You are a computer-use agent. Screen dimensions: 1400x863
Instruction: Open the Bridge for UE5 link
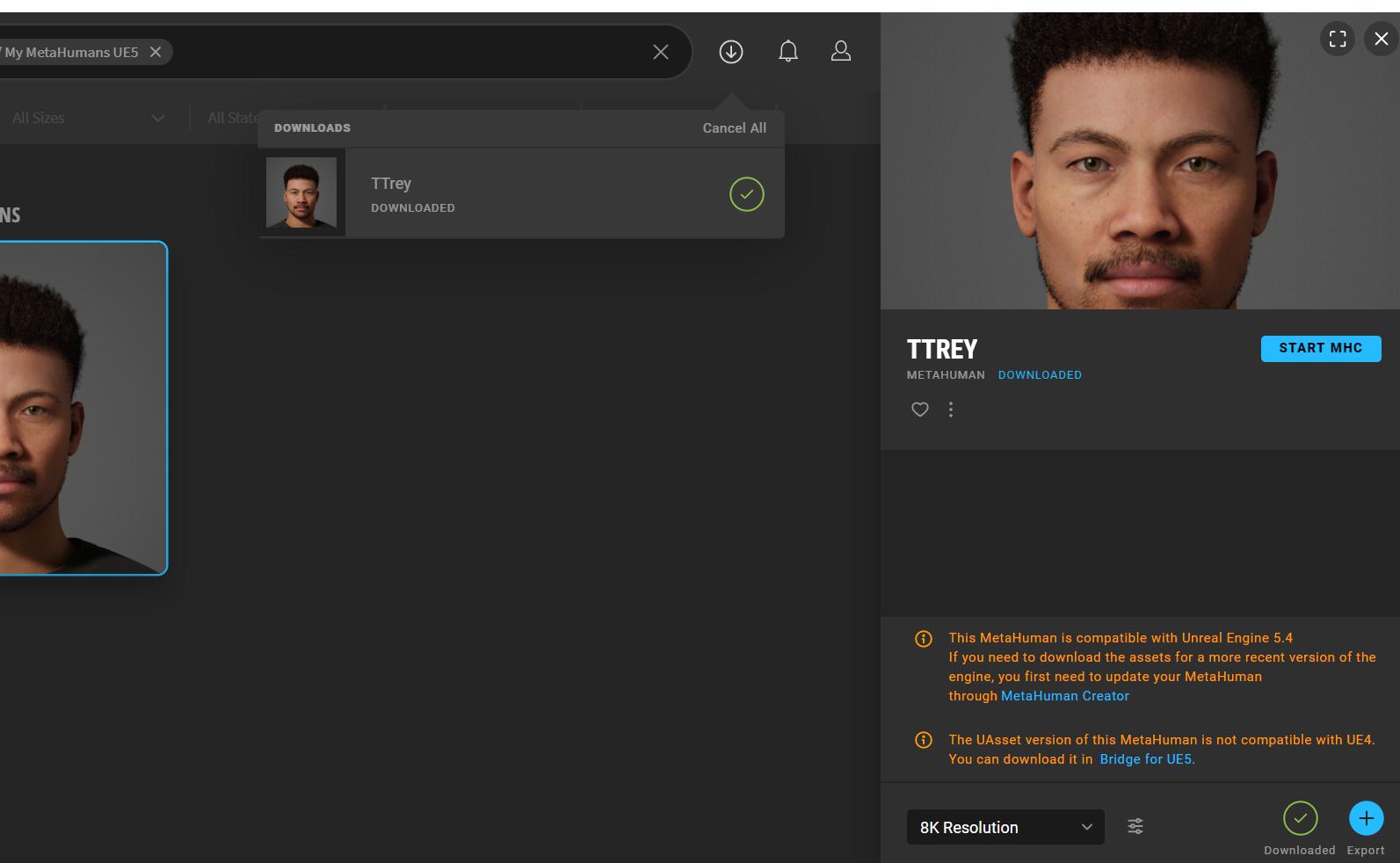coord(1147,759)
